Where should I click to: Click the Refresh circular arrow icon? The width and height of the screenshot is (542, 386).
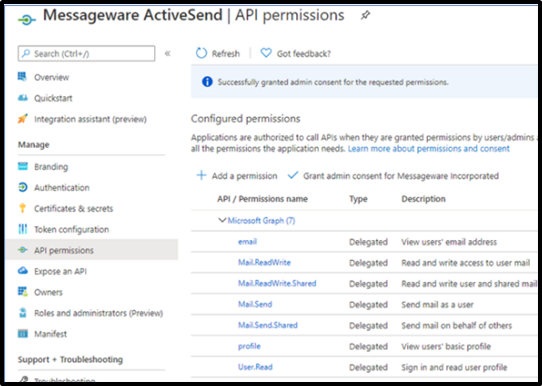click(x=201, y=53)
